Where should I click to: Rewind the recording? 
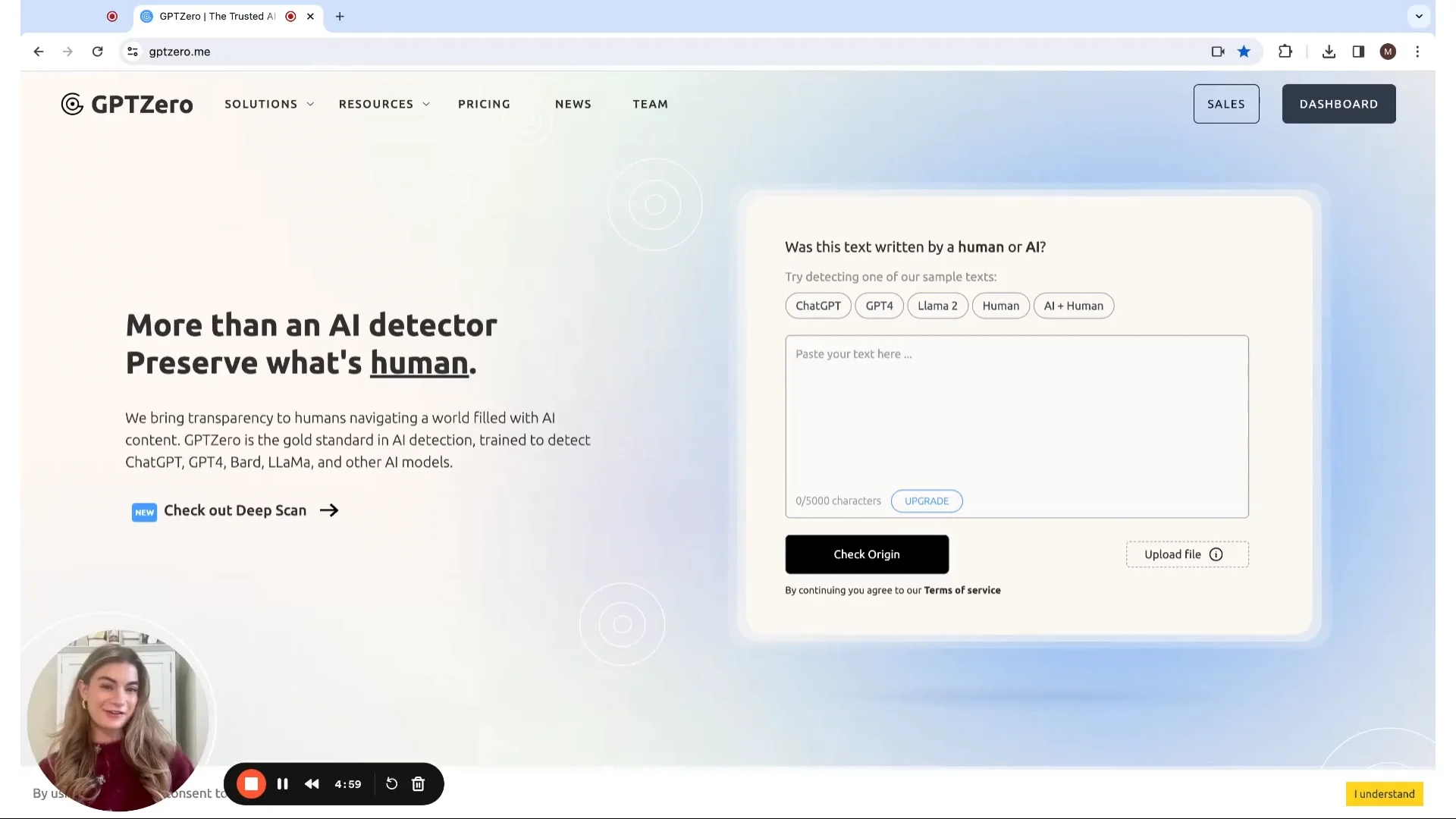coord(312,784)
